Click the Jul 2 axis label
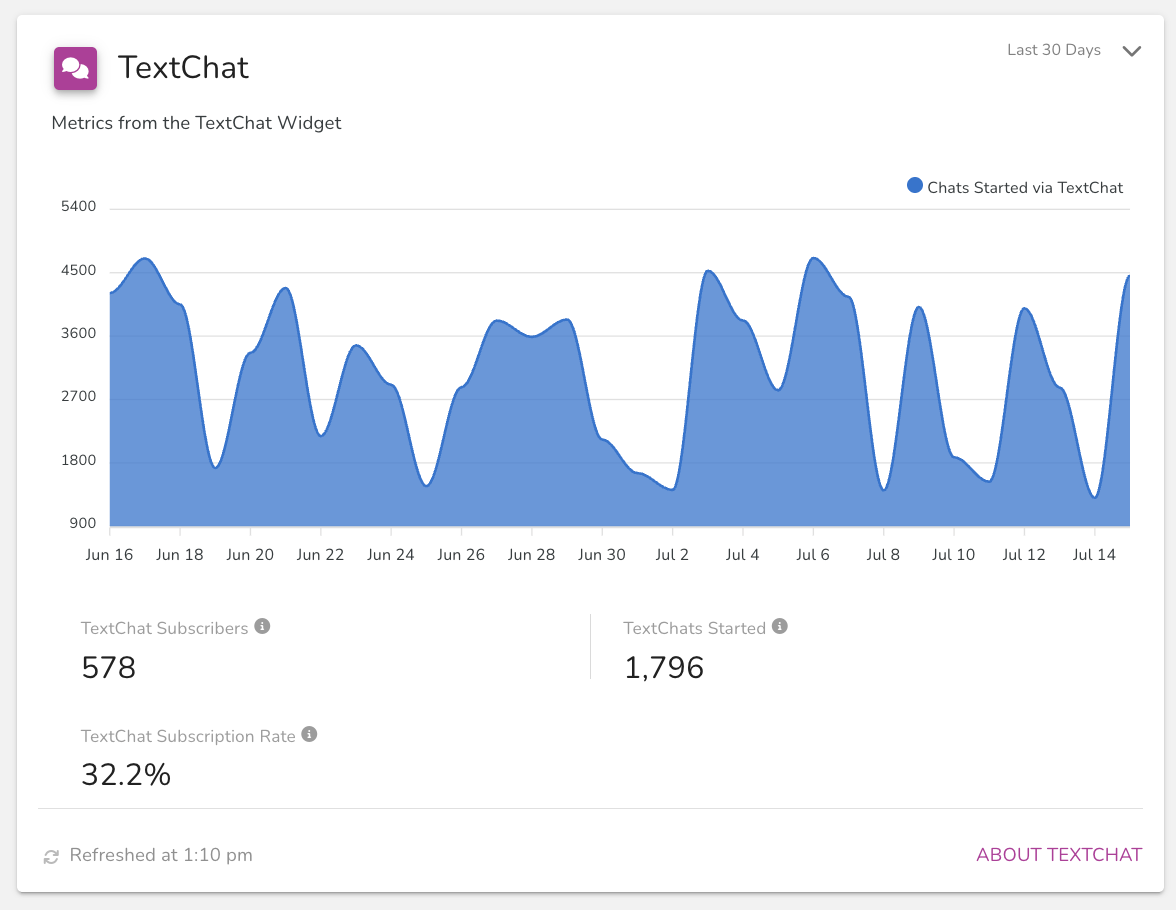 click(672, 554)
